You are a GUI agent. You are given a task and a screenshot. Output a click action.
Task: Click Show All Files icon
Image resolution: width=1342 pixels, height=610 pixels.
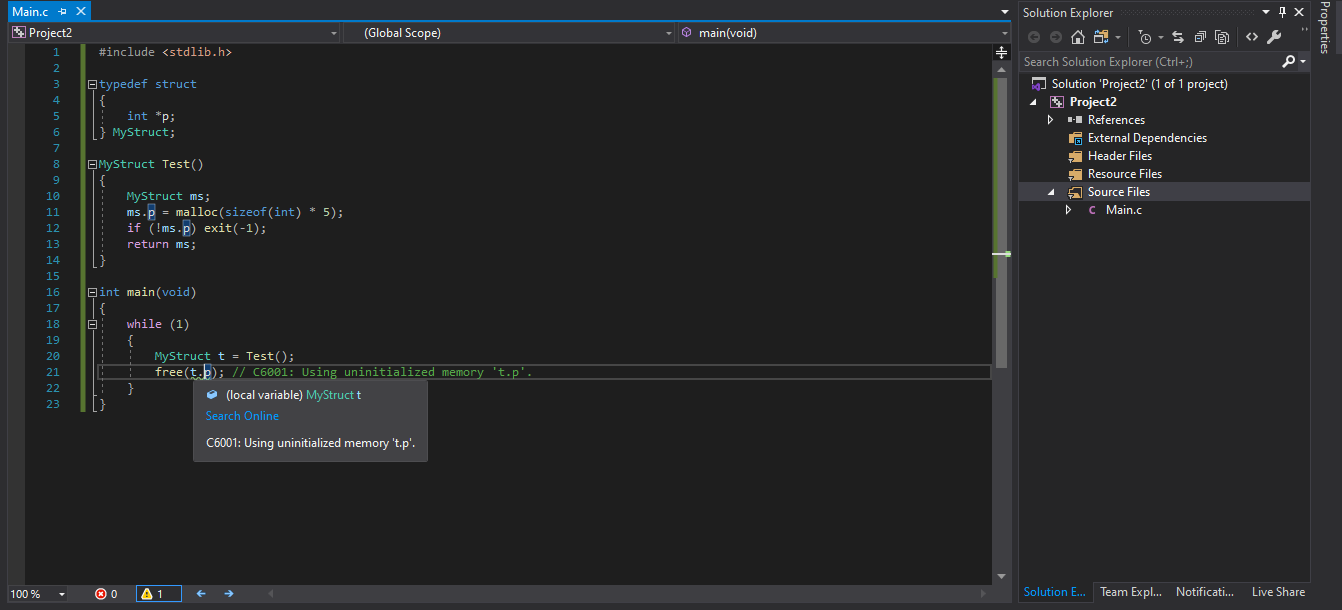coord(1222,37)
